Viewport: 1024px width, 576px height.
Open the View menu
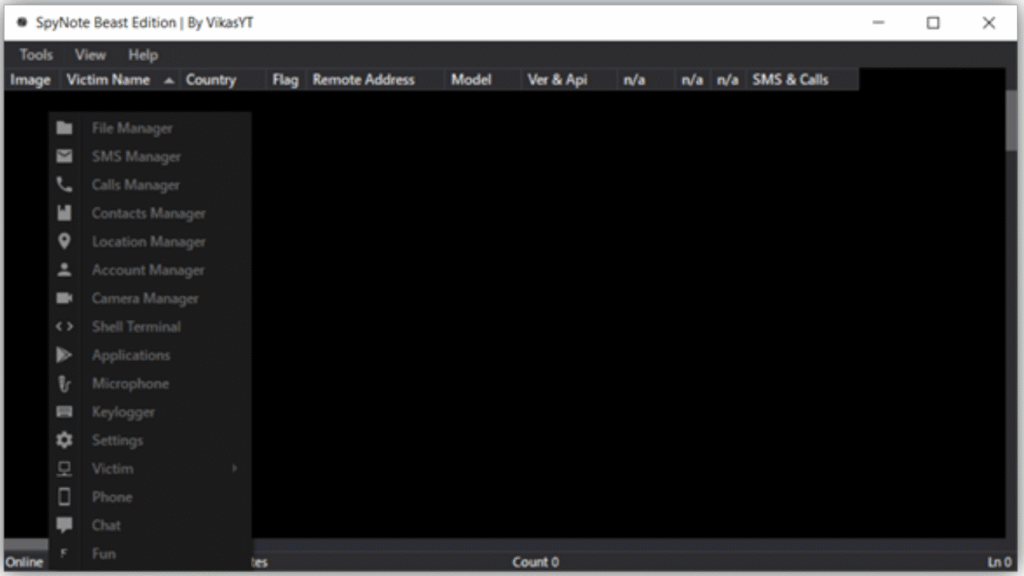(x=90, y=55)
